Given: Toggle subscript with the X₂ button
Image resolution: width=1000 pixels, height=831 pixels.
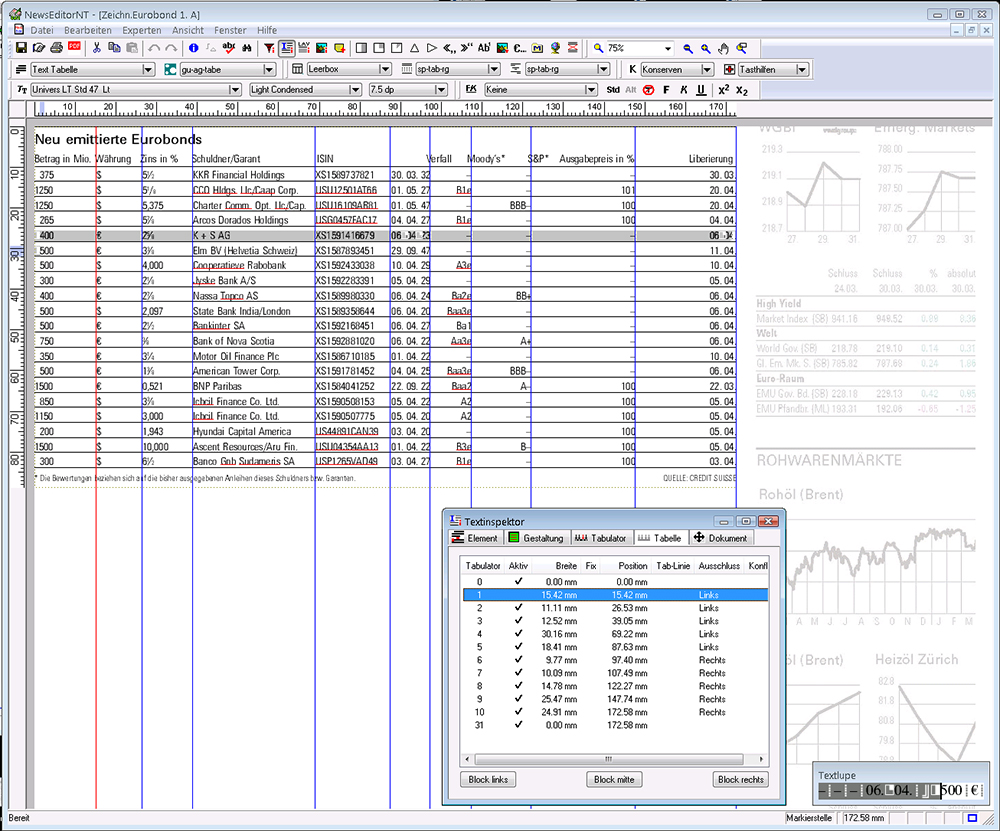Looking at the screenshot, I should pyautogui.click(x=741, y=90).
